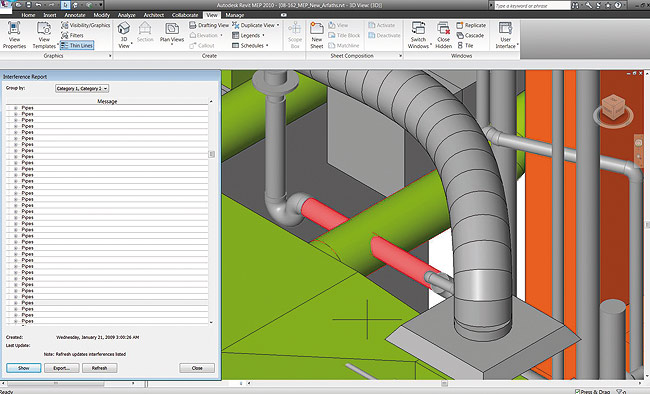This screenshot has width=650, height=394.
Task: Open the Home ribbon tab
Action: pos(28,15)
